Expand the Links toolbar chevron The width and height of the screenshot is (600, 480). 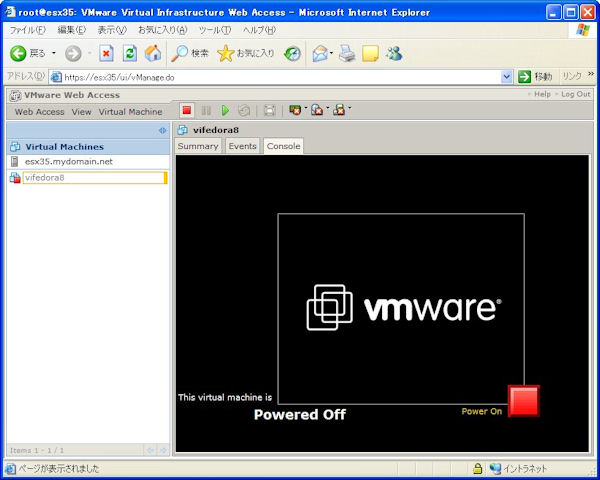pos(591,74)
